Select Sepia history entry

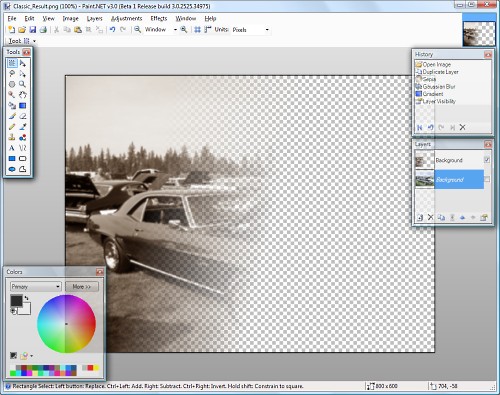pos(429,79)
